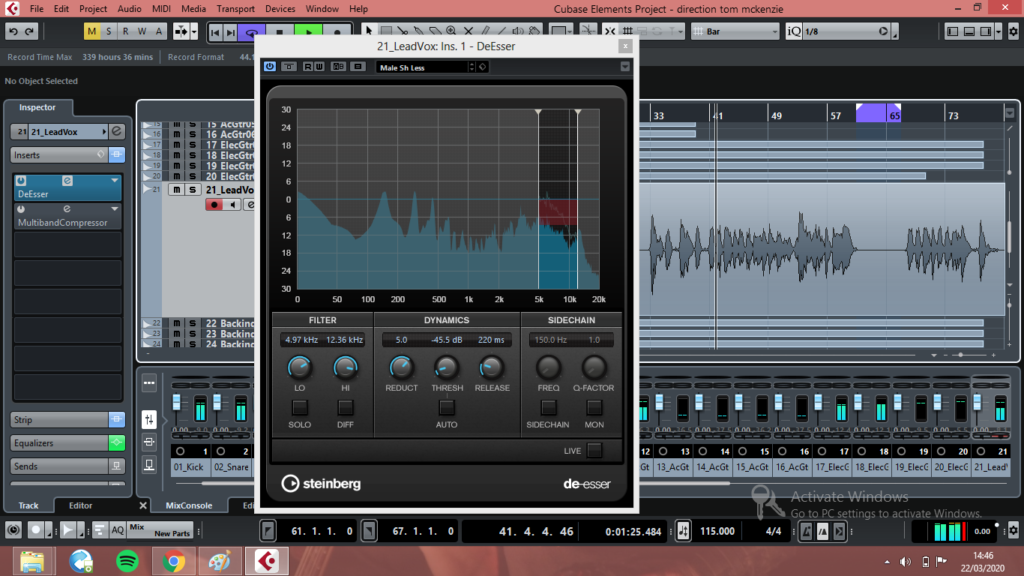
Task: Open the 1/8 quantize preset dropdown
Action: click(846, 31)
